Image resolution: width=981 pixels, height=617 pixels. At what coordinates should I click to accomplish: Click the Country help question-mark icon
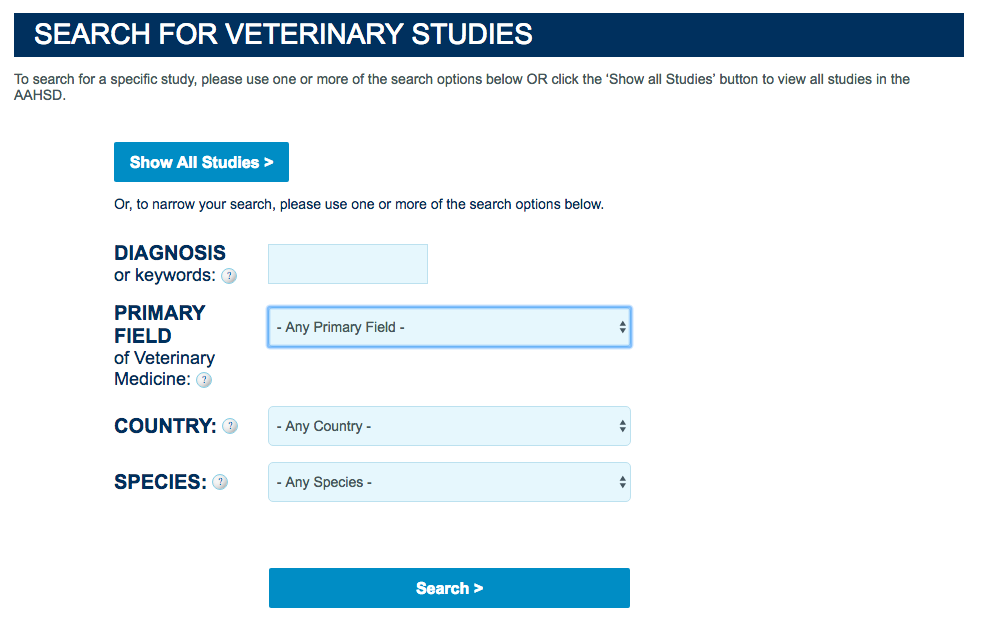pos(230,426)
